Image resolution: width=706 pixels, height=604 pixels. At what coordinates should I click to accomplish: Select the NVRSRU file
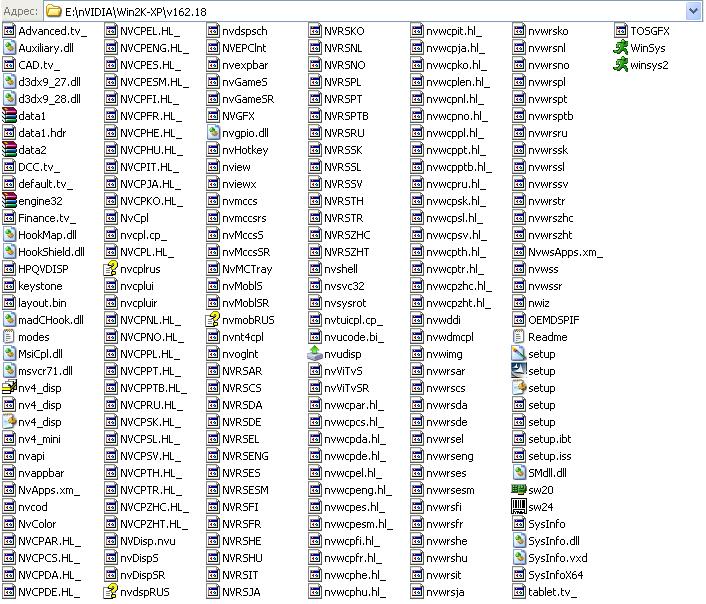(x=337, y=133)
